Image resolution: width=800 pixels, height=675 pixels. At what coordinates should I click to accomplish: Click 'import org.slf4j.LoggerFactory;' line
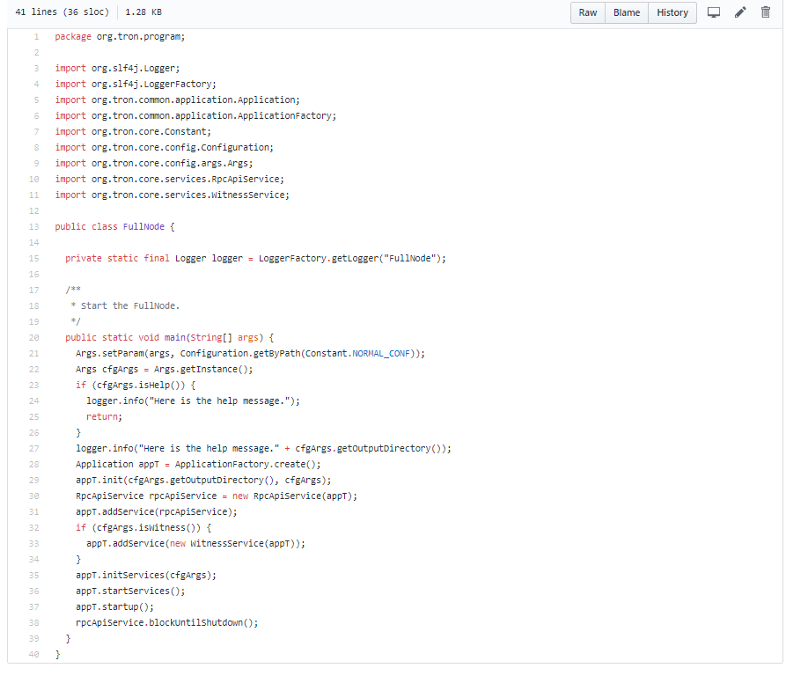pyautogui.click(x=136, y=84)
